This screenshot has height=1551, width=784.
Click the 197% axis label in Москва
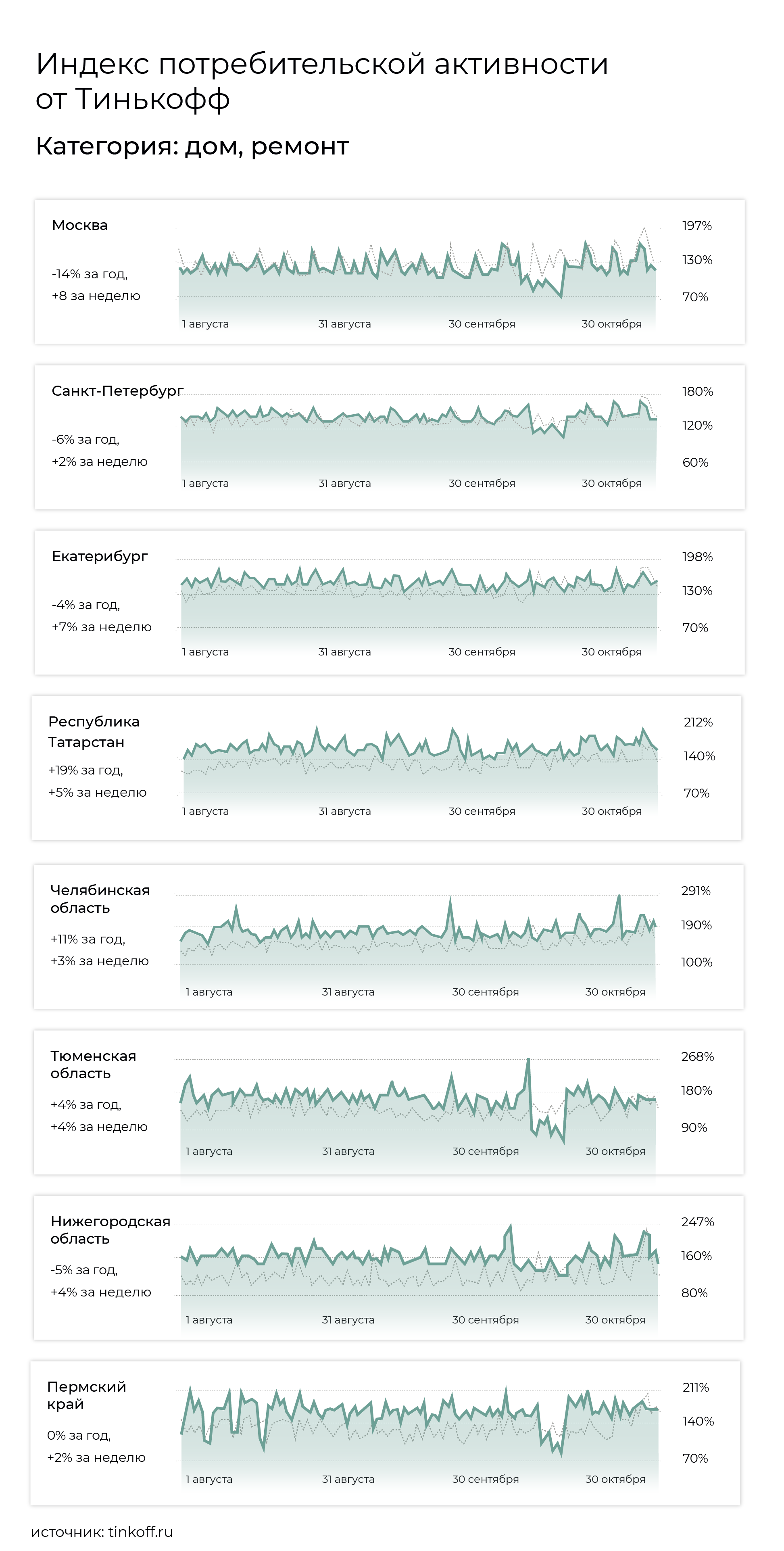click(x=697, y=226)
